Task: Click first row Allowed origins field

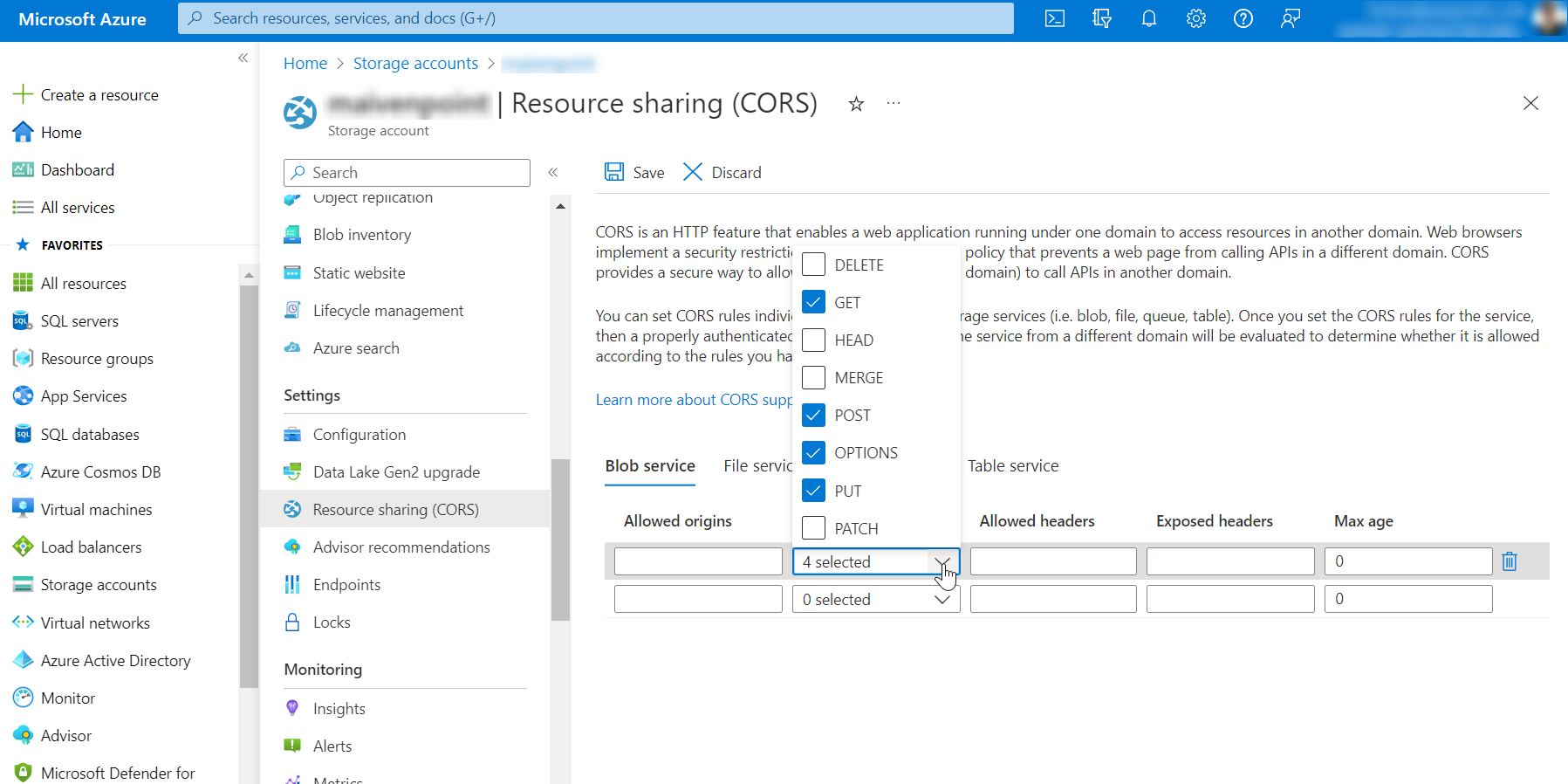Action: click(698, 561)
